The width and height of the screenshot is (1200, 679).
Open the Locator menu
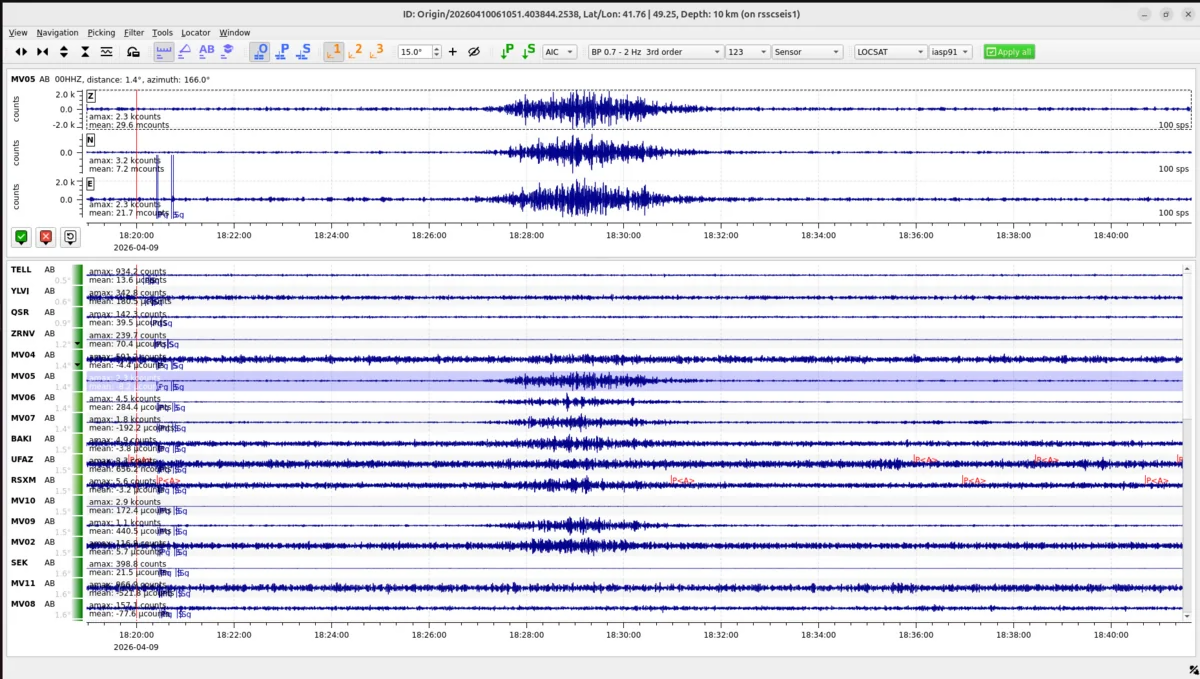pos(195,33)
